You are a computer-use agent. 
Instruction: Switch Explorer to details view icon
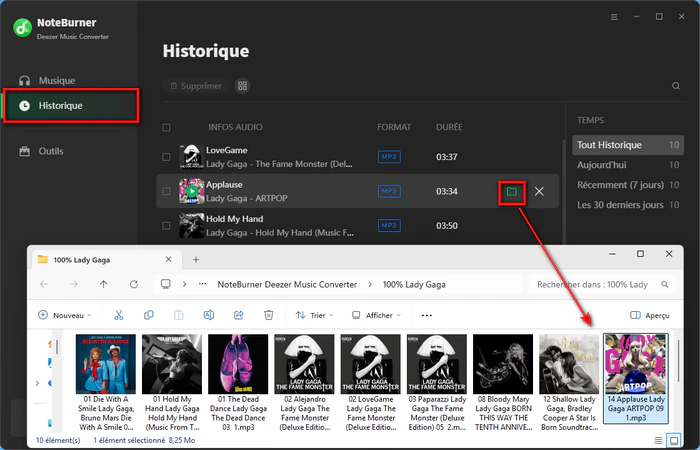click(x=658, y=441)
